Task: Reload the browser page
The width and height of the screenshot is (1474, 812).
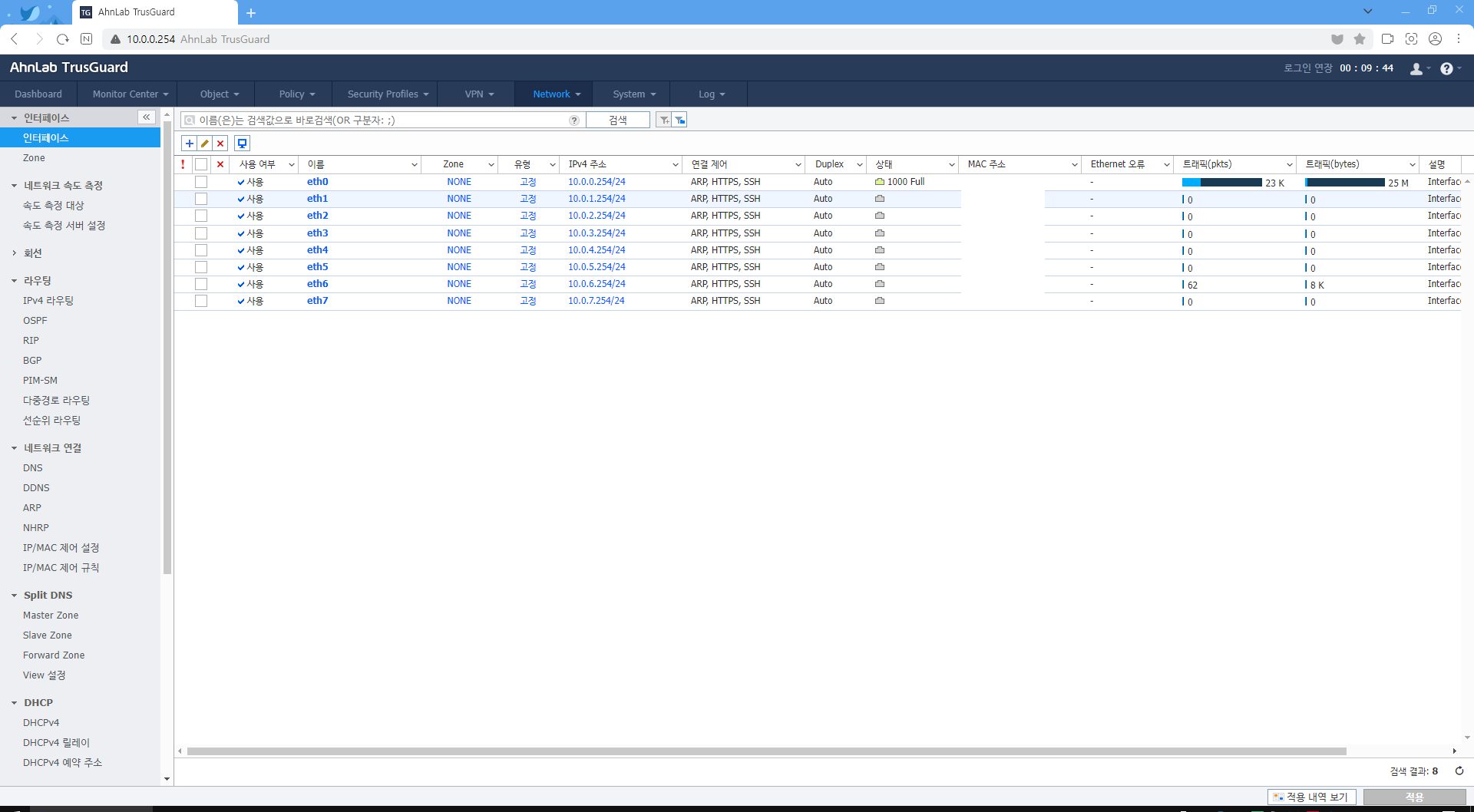Action: 63,39
